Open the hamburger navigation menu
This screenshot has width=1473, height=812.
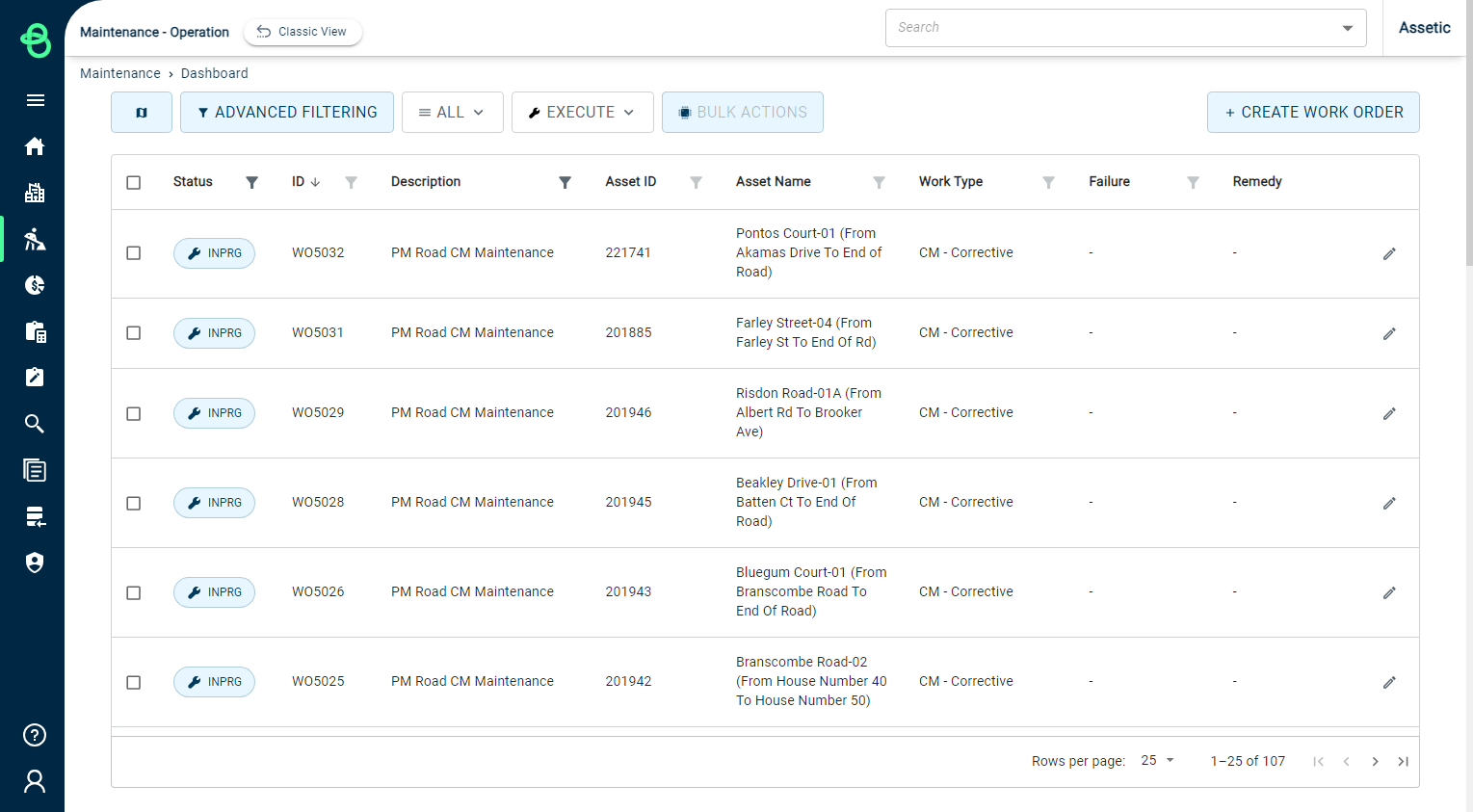[x=36, y=100]
